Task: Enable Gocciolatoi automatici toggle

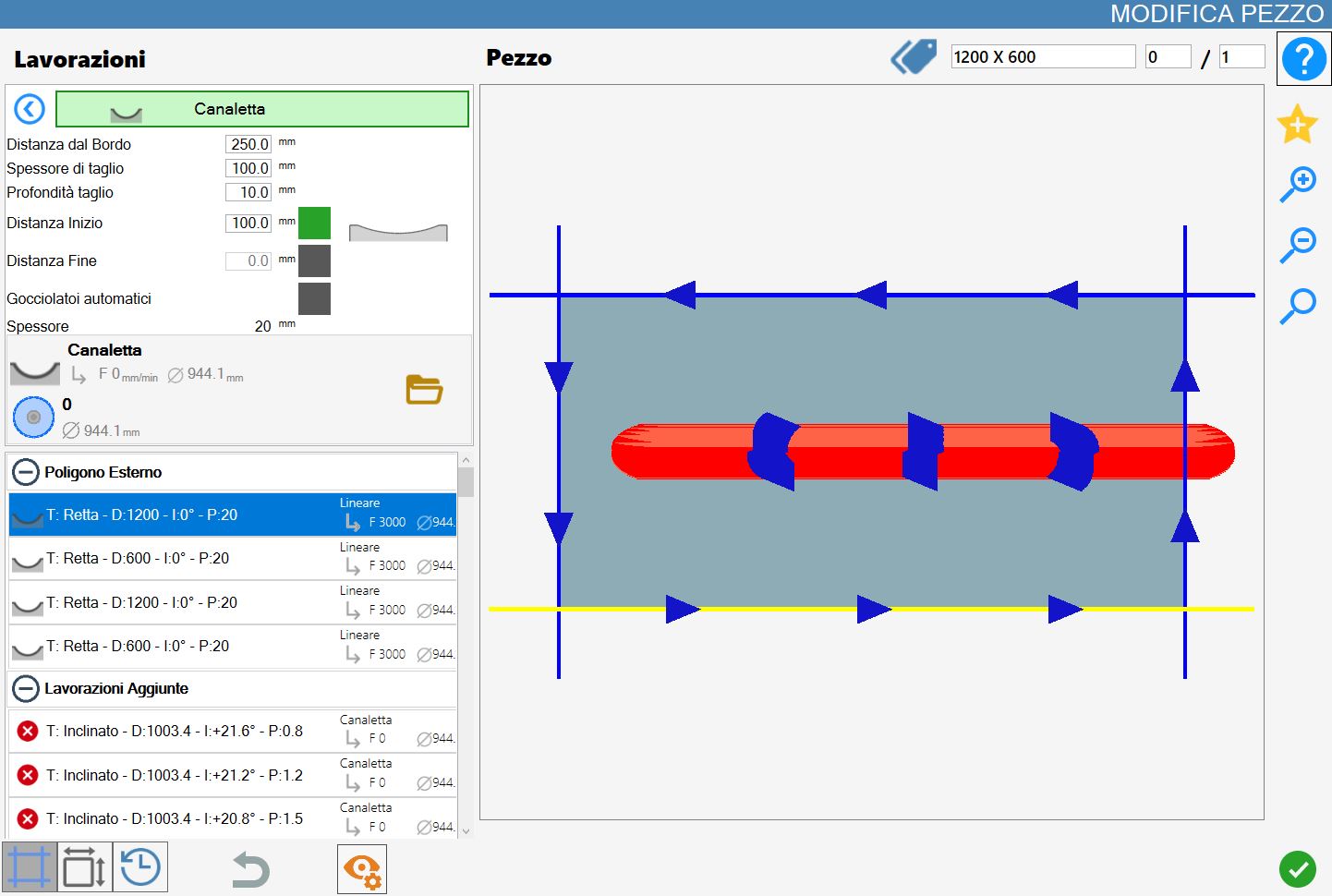Action: coord(314,299)
